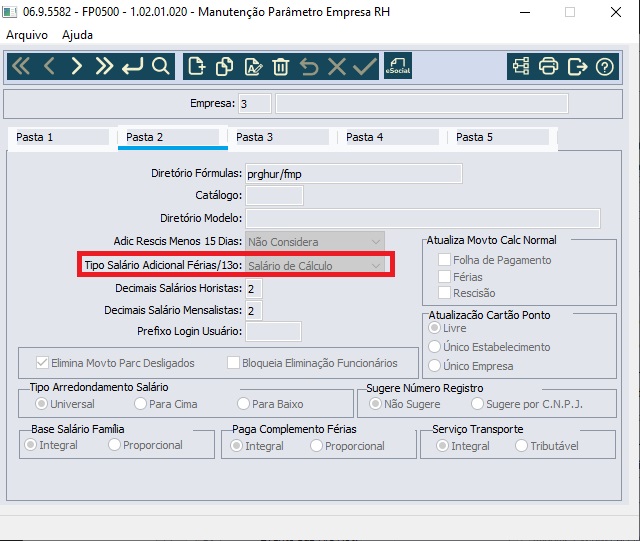The height and width of the screenshot is (541, 640).
Task: Click Decimais Salário Mensalistas field
Action: pos(254,311)
